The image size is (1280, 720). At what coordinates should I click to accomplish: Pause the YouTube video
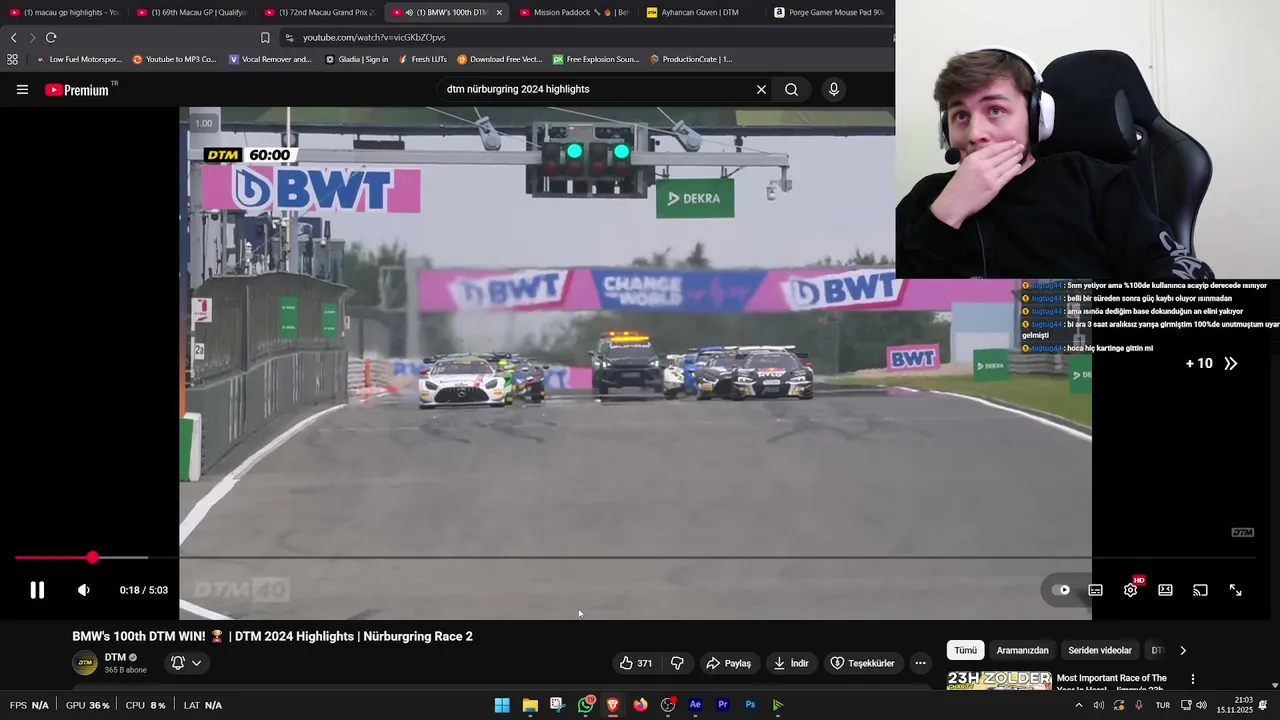coord(37,590)
